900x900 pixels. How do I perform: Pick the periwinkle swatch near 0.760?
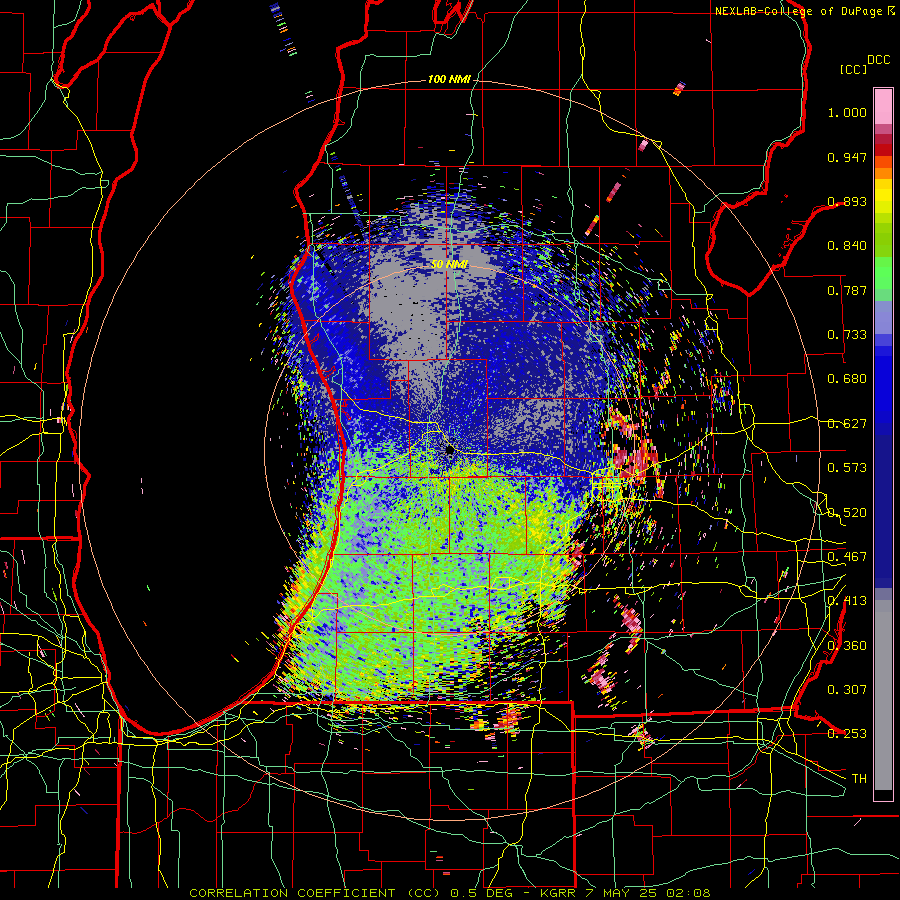click(x=883, y=317)
